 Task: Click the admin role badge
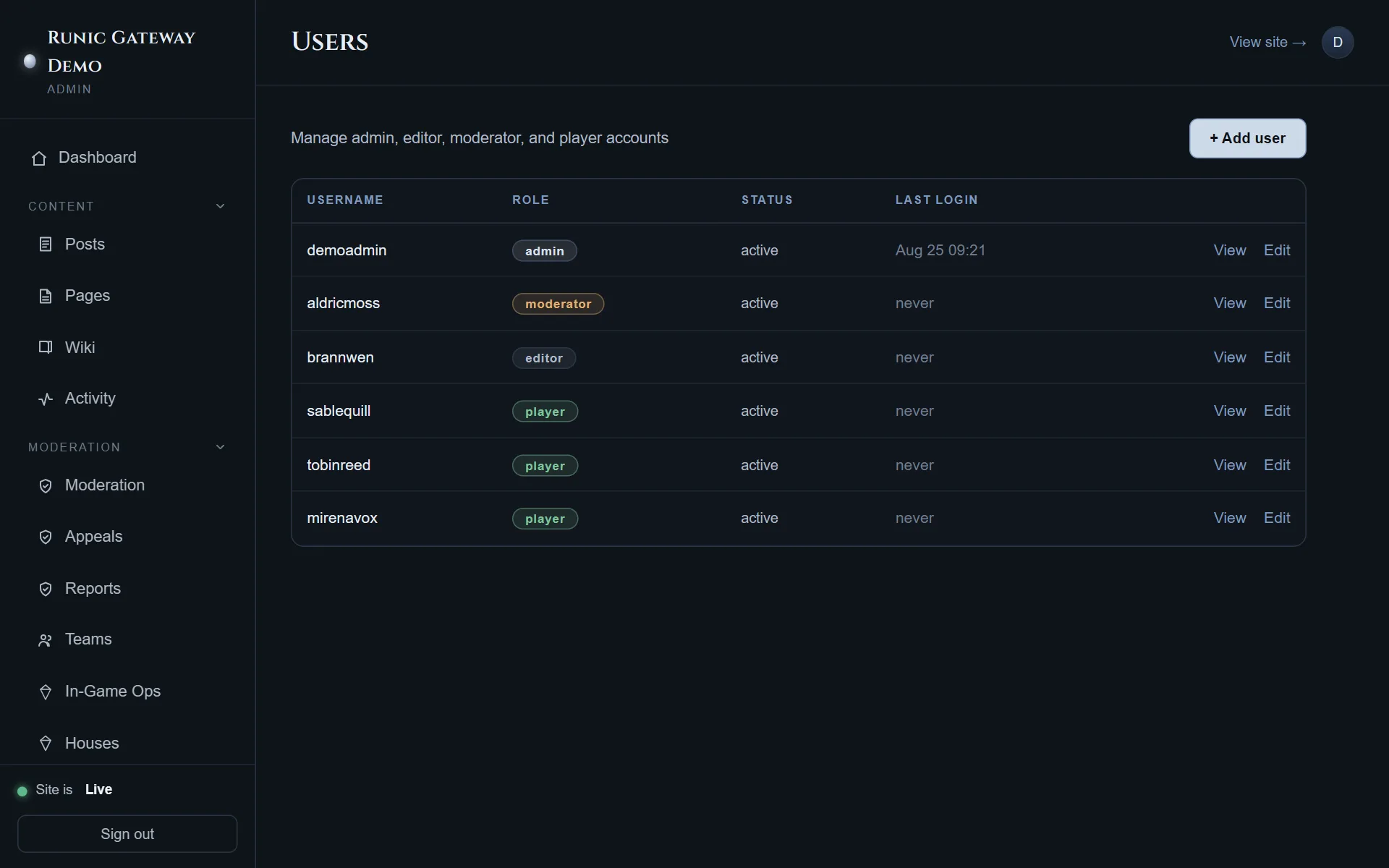pos(544,251)
